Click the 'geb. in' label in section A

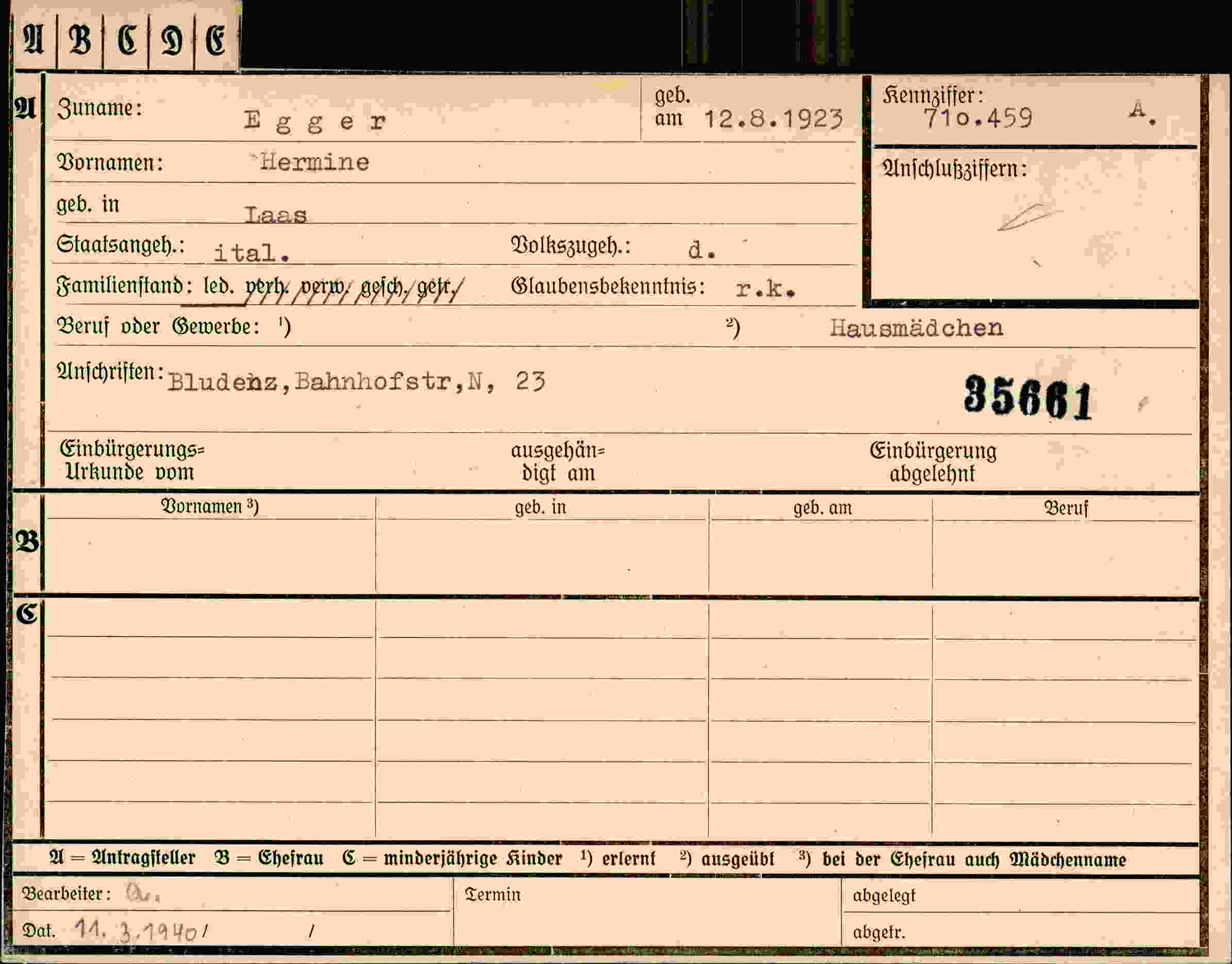(88, 204)
